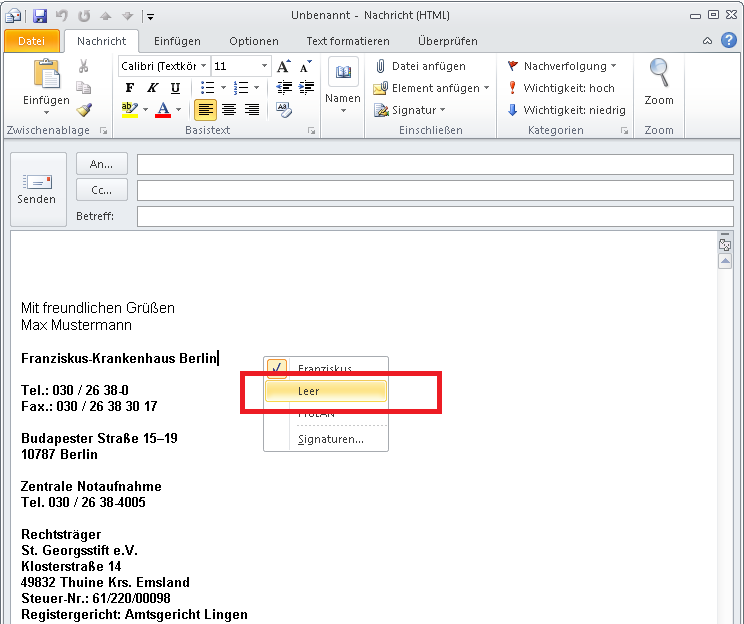Open the font name Calibri dropdown

pyautogui.click(x=204, y=66)
